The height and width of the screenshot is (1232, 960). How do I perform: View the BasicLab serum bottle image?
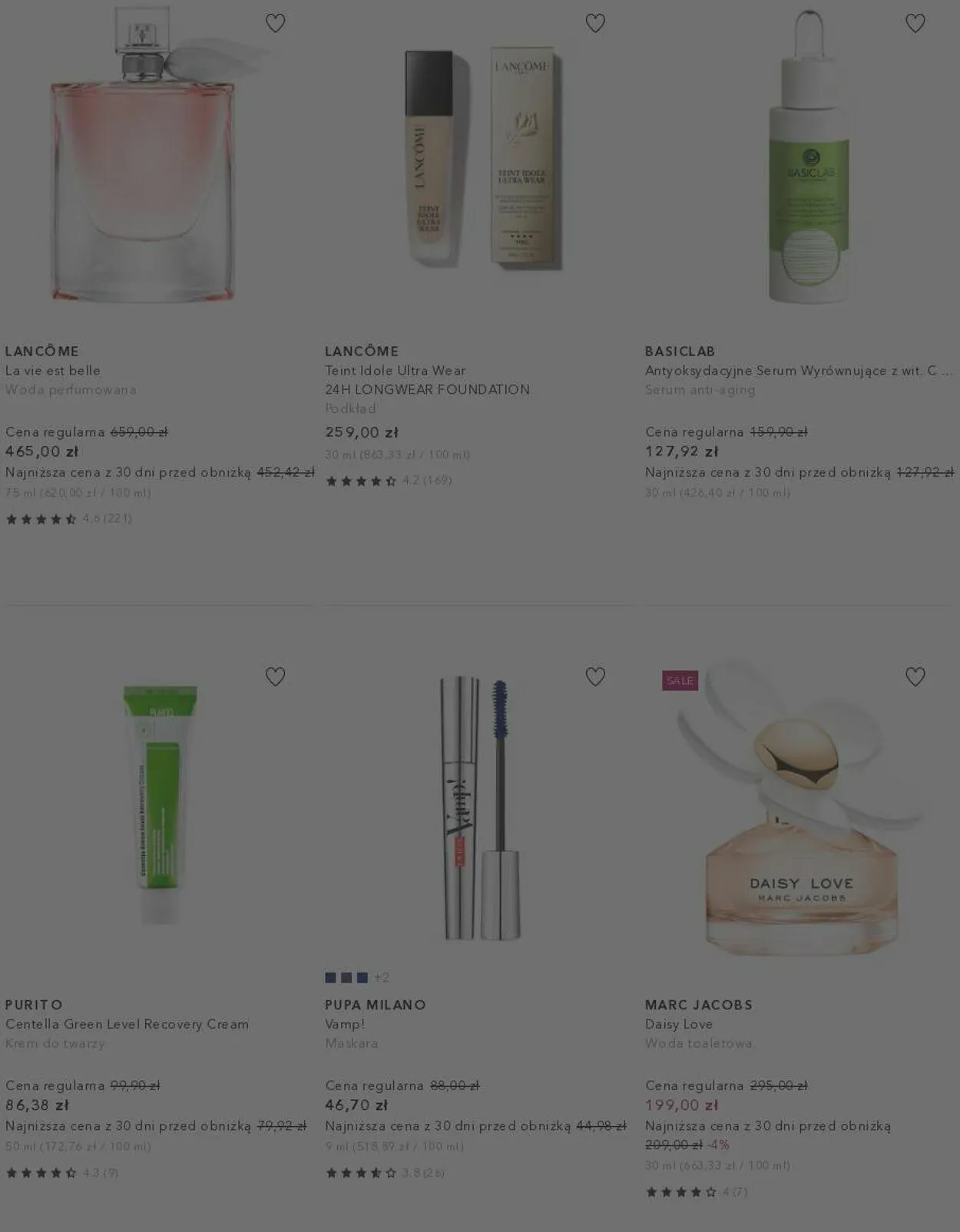809,157
